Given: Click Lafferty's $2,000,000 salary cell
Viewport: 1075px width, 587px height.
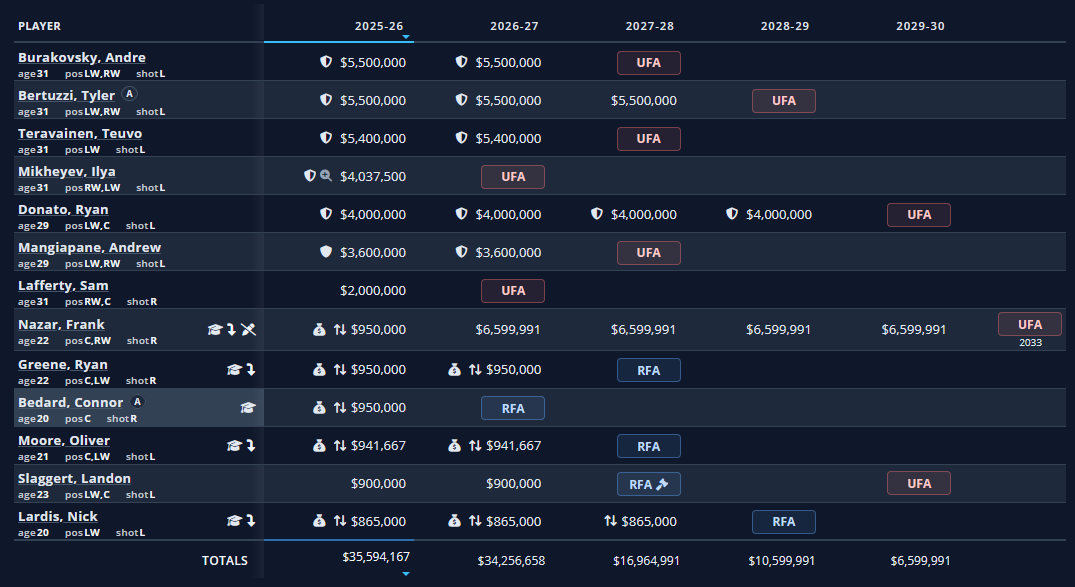Looking at the screenshot, I should pos(373,291).
